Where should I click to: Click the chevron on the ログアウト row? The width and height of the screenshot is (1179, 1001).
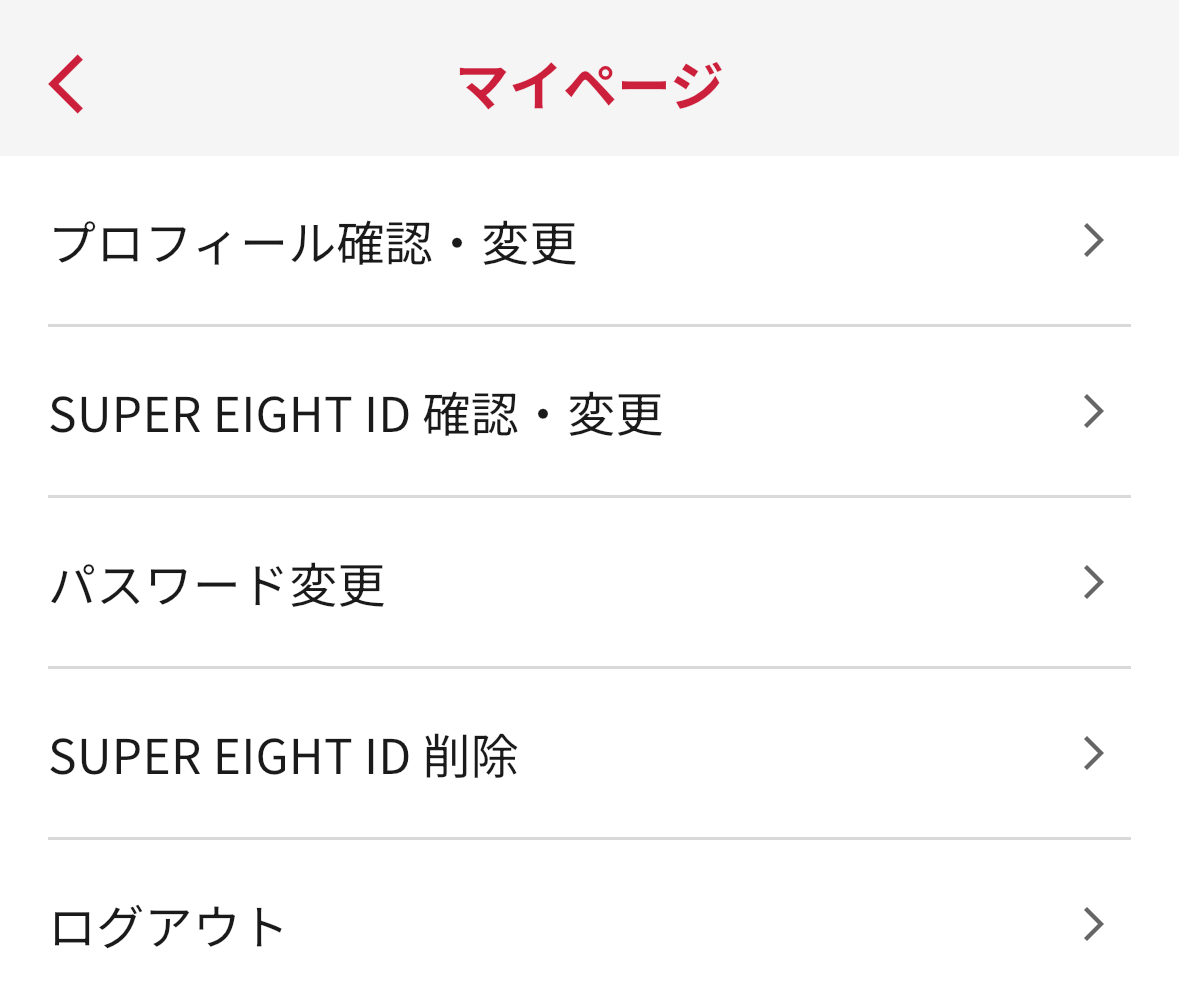(1093, 925)
